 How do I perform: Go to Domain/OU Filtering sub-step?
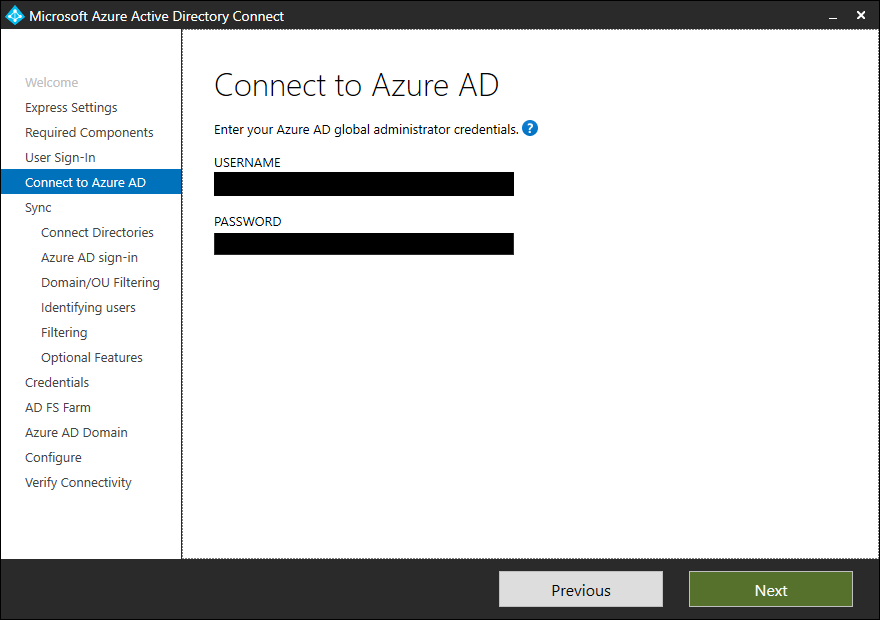point(100,282)
